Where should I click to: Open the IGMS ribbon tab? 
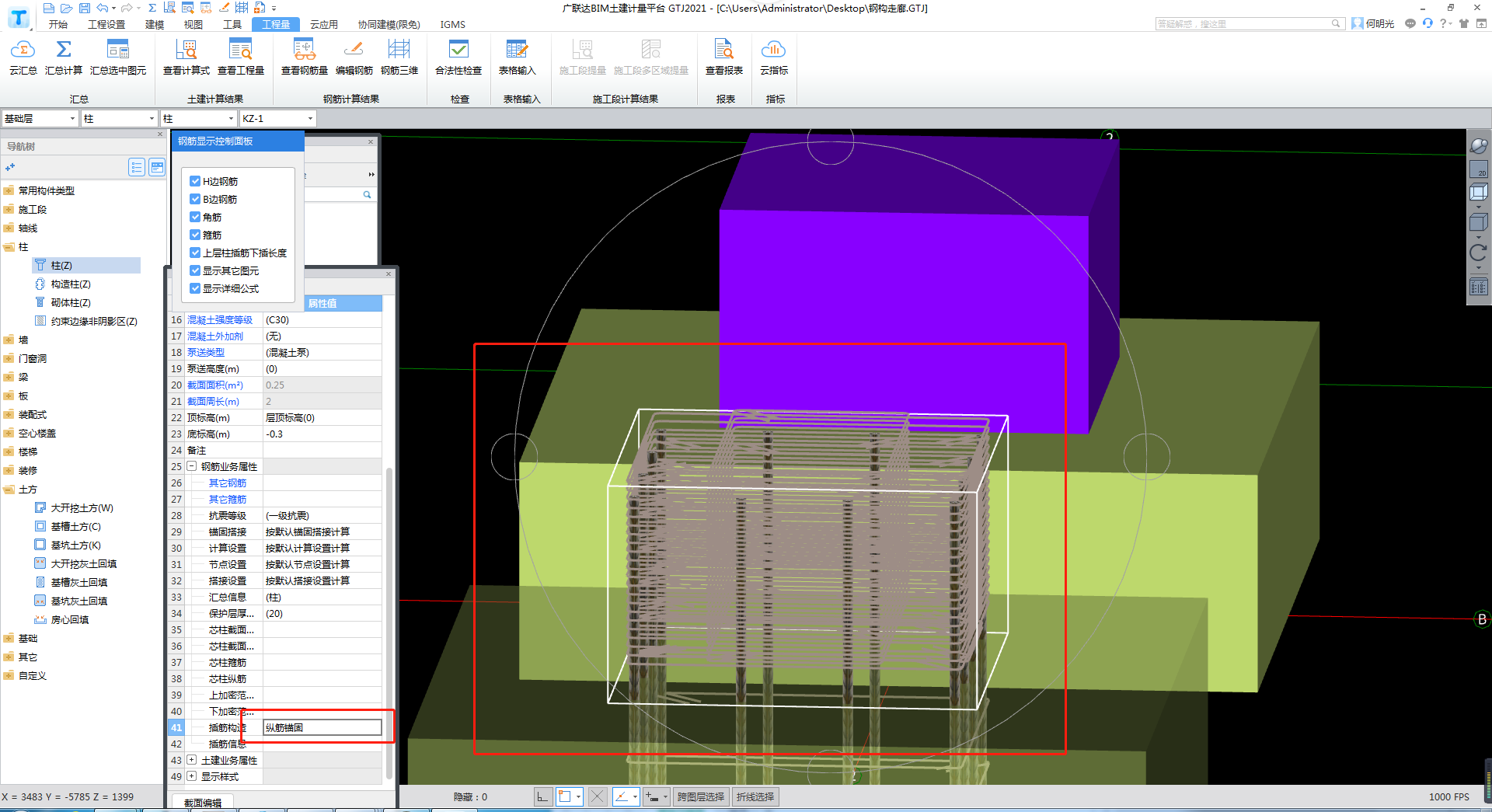coord(453,24)
